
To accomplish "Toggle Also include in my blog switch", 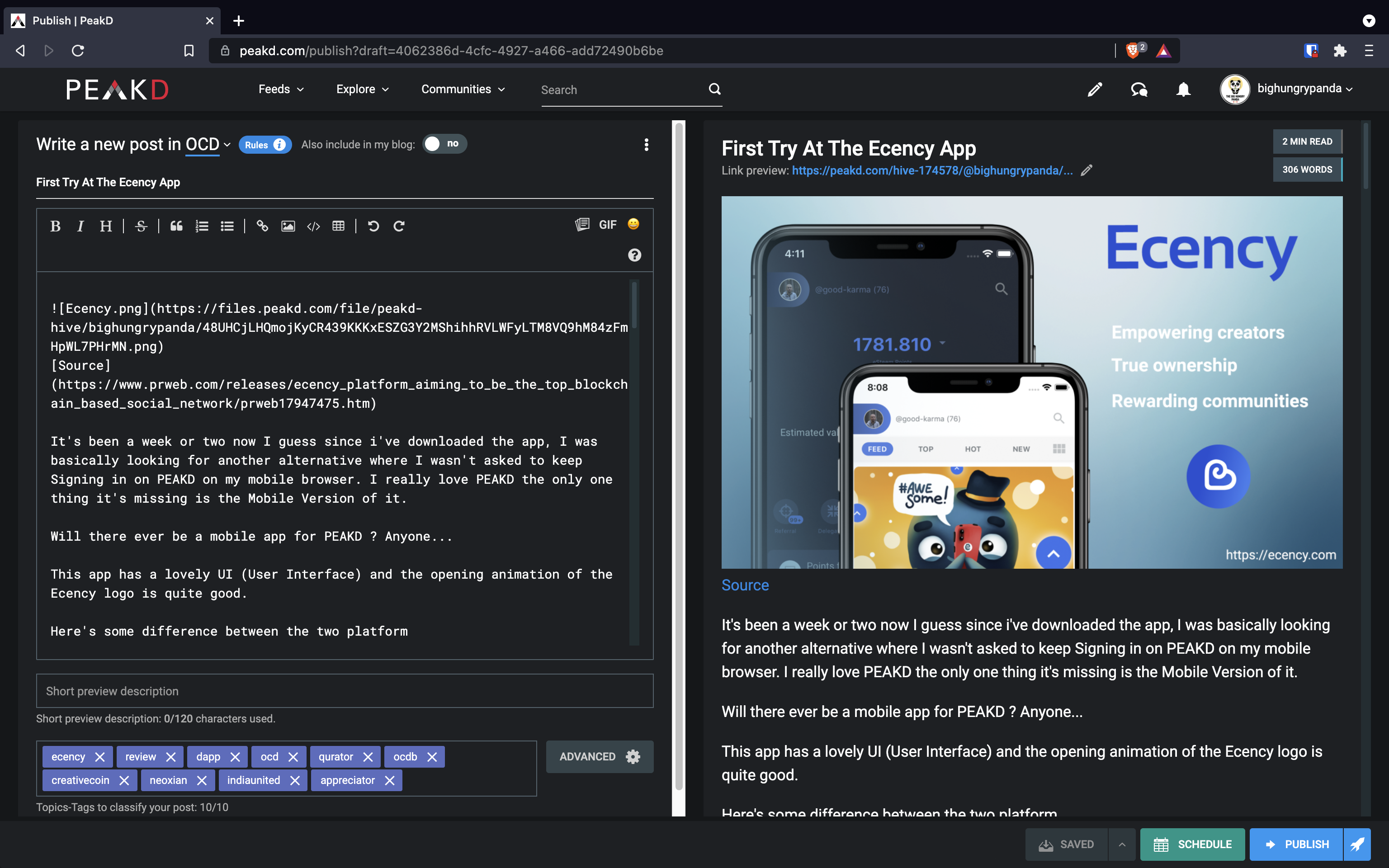I will 444,143.
